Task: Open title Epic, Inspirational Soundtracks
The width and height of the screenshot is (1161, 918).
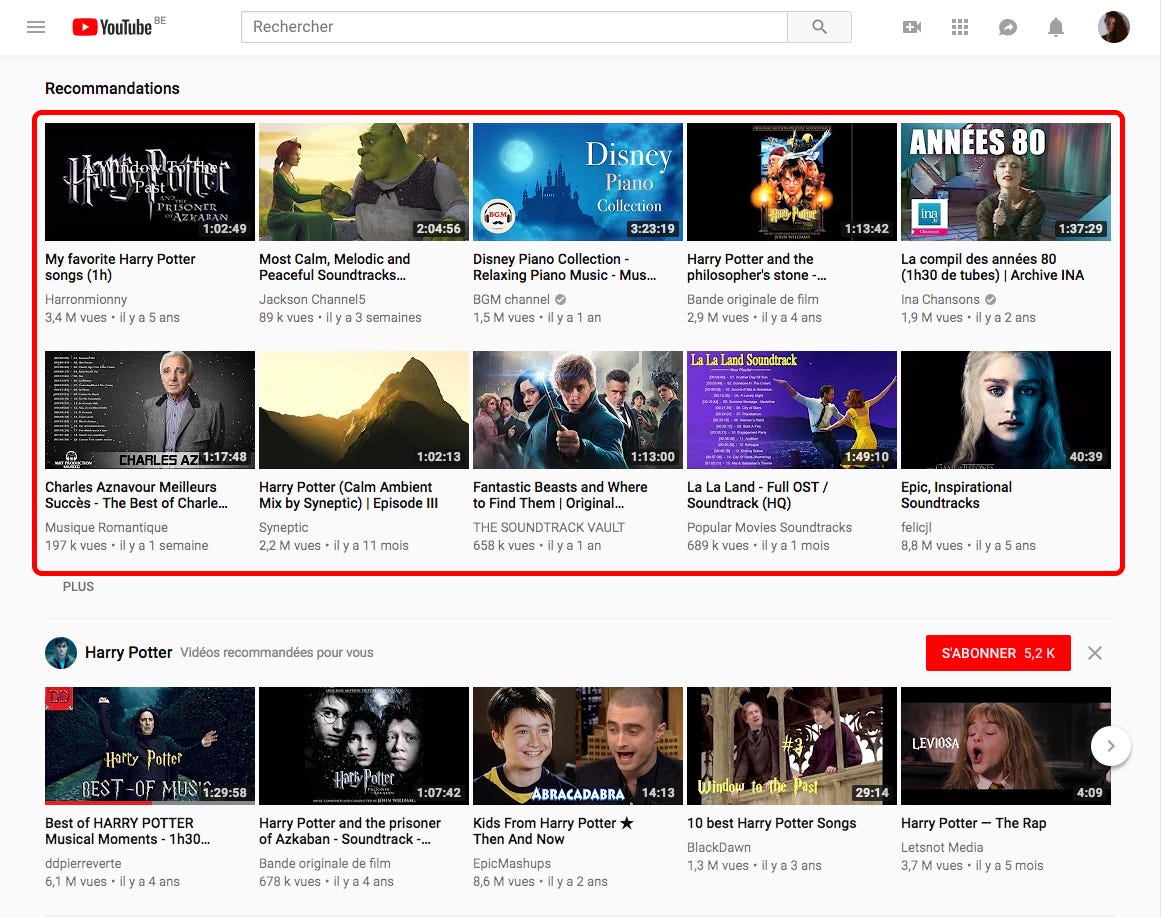Action: pos(957,495)
